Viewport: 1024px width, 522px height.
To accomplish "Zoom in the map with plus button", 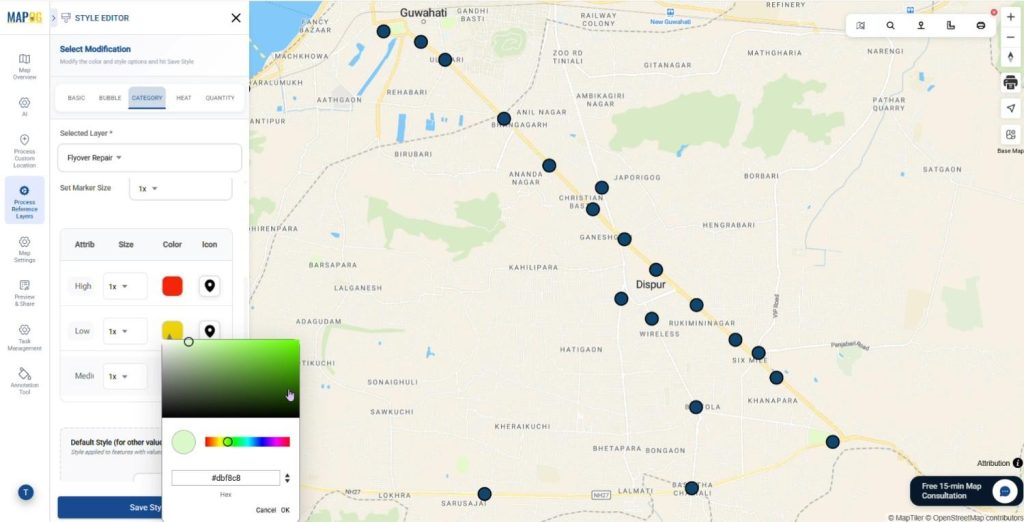I will click(1010, 17).
